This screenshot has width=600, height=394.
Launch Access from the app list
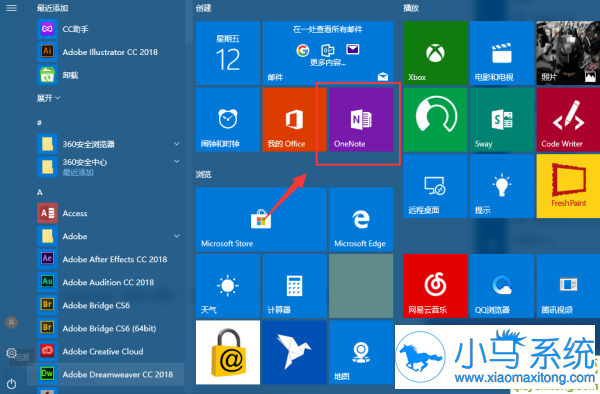coord(109,213)
